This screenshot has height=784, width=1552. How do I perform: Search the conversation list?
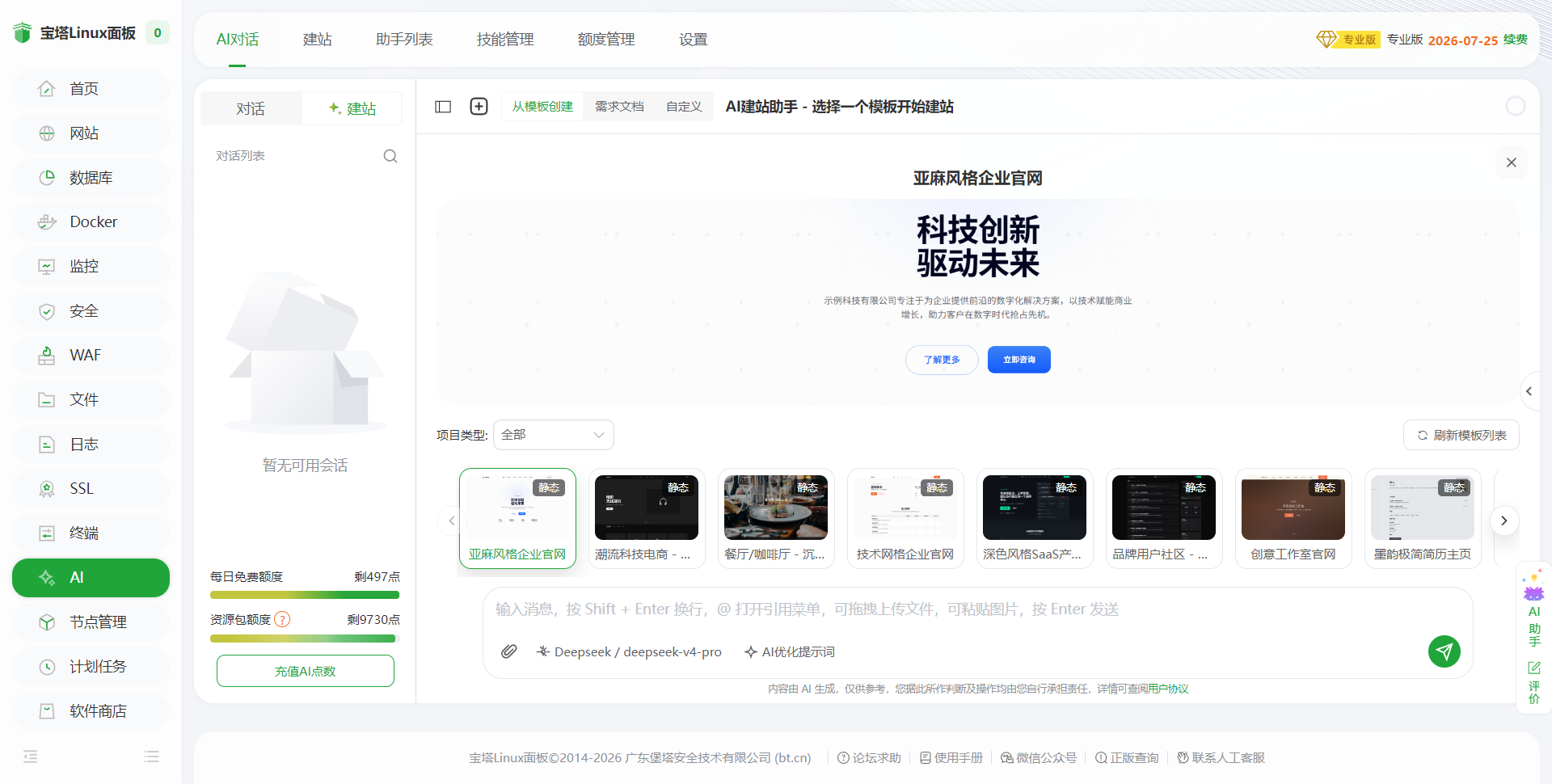pyautogui.click(x=390, y=156)
